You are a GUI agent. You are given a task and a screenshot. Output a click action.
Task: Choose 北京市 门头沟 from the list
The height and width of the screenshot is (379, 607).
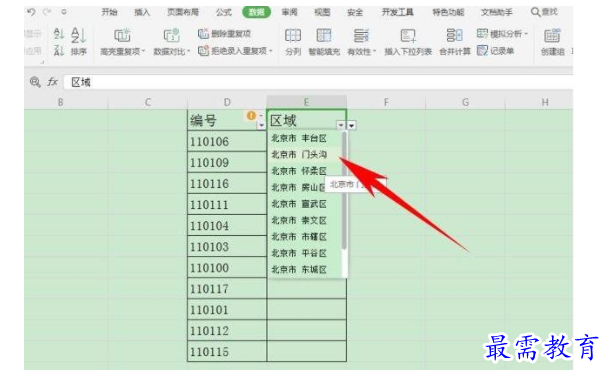299,155
